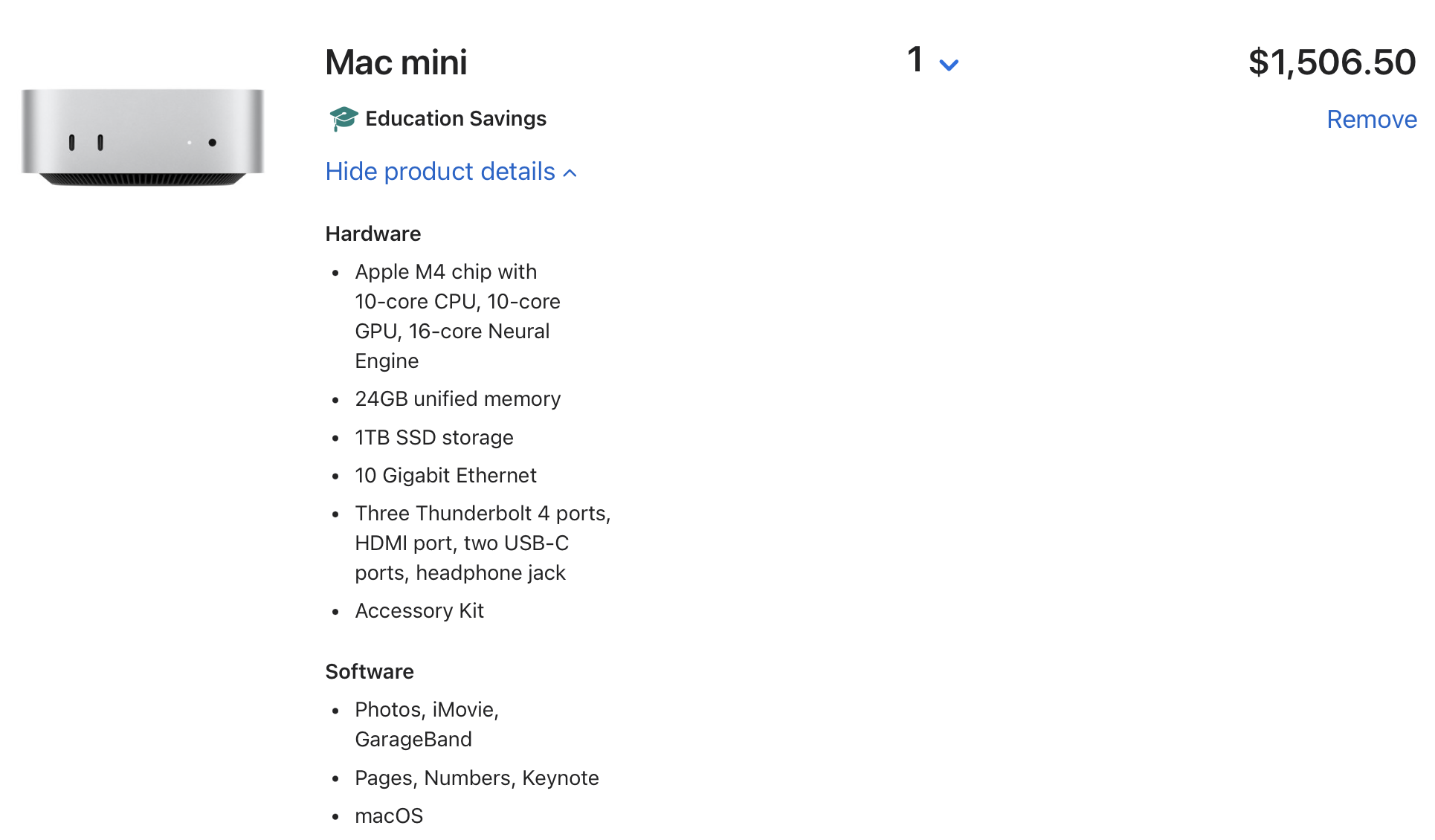Click the macOS software list item

[x=389, y=816]
